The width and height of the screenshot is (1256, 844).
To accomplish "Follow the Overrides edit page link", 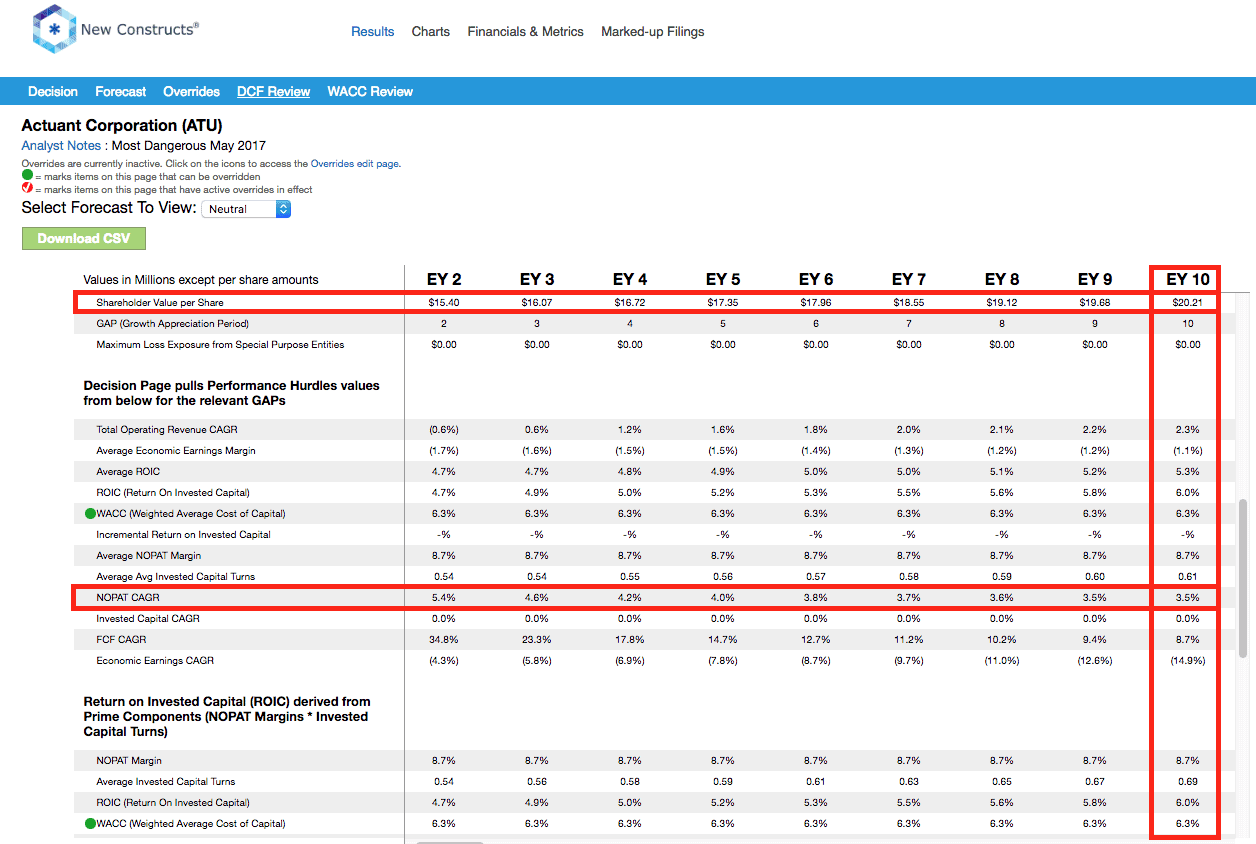I will point(355,164).
